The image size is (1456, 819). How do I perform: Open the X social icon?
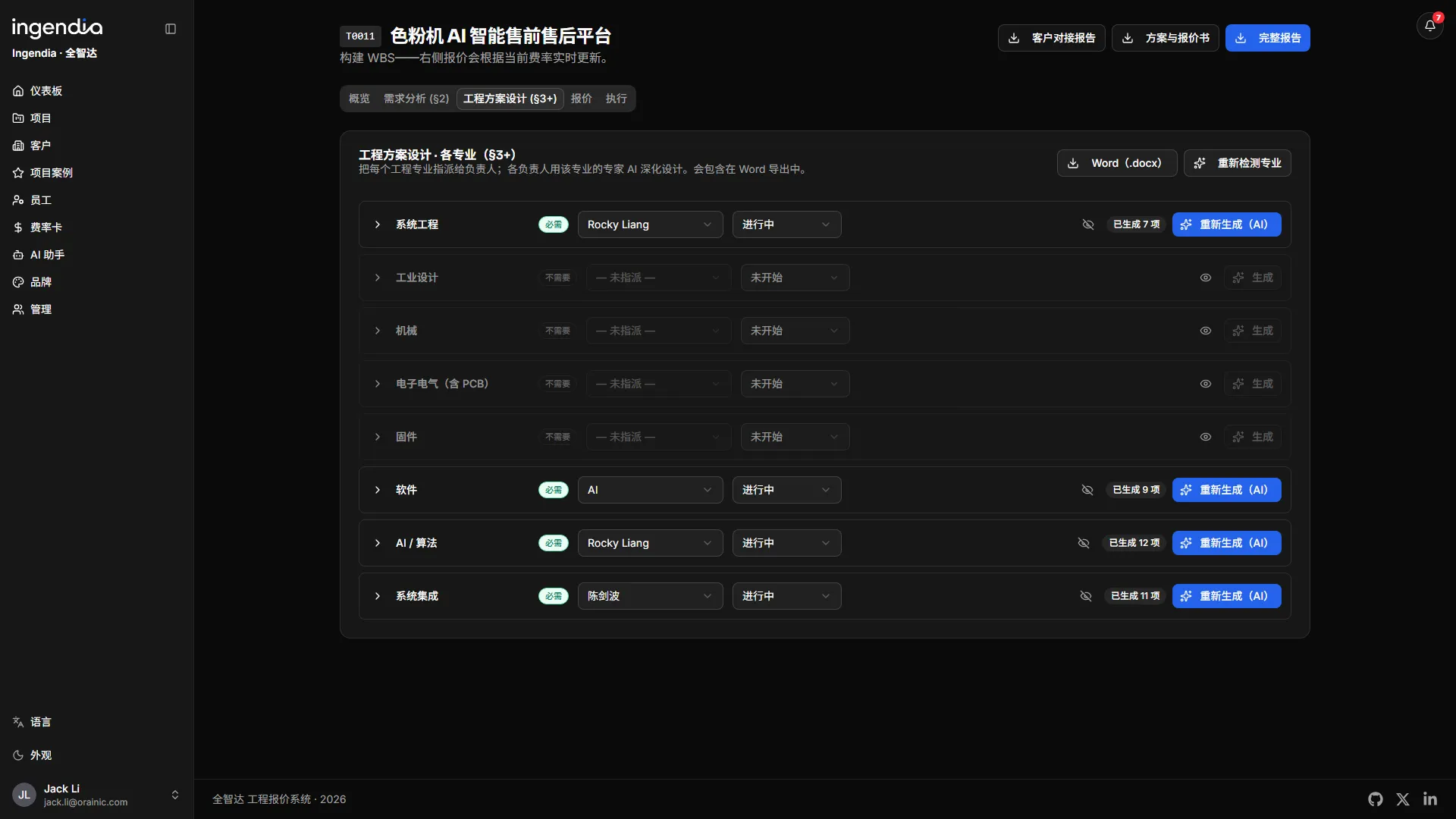pyautogui.click(x=1403, y=799)
